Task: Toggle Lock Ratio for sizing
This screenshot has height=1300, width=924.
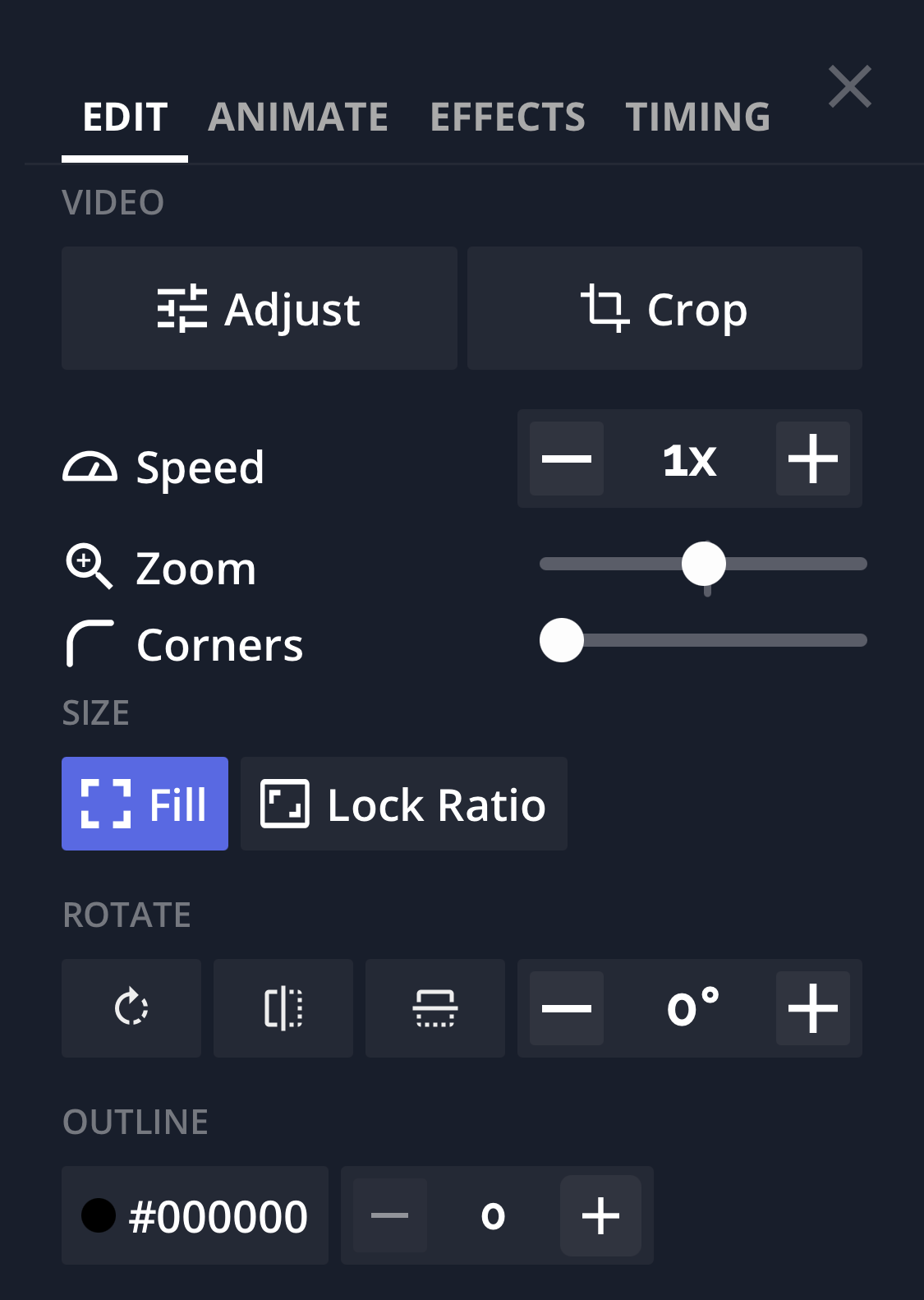Action: tap(403, 804)
